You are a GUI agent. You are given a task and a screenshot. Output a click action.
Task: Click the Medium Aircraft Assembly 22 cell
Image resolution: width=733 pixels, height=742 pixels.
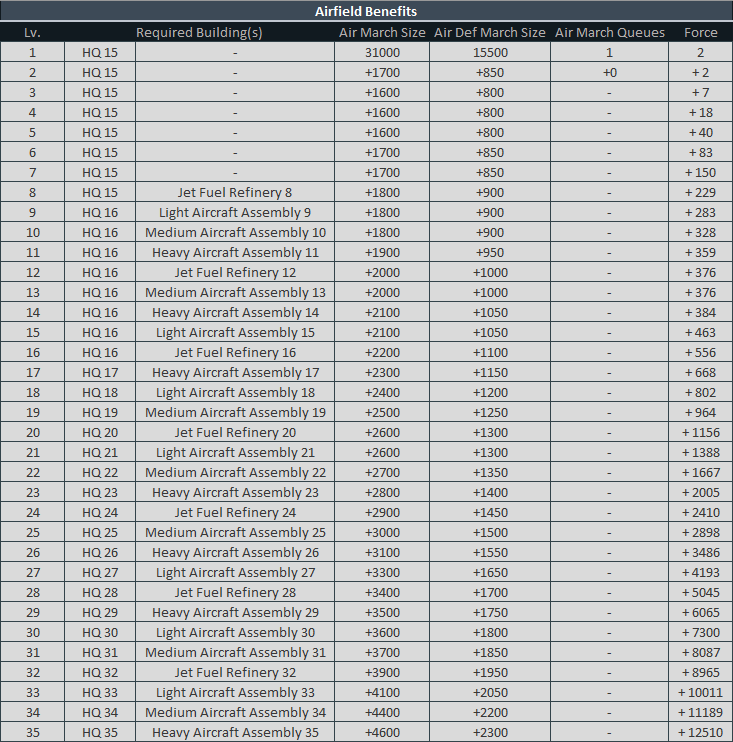coord(235,472)
